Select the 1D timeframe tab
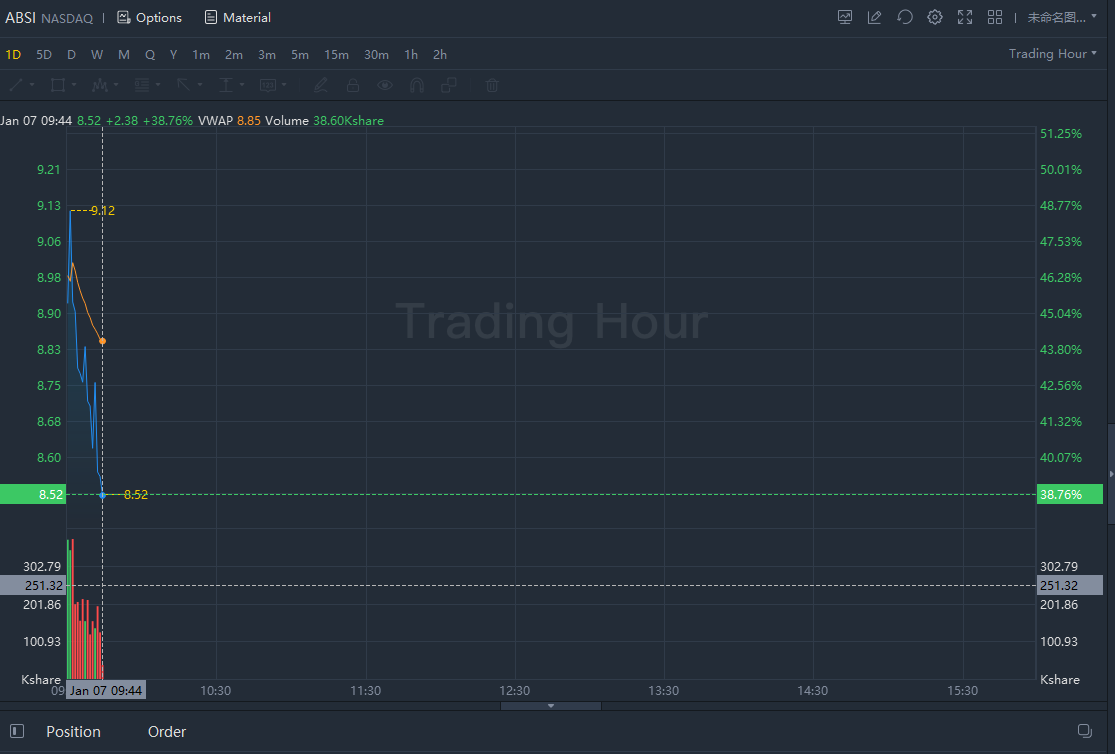This screenshot has height=754, width=1115. pyautogui.click(x=13, y=55)
